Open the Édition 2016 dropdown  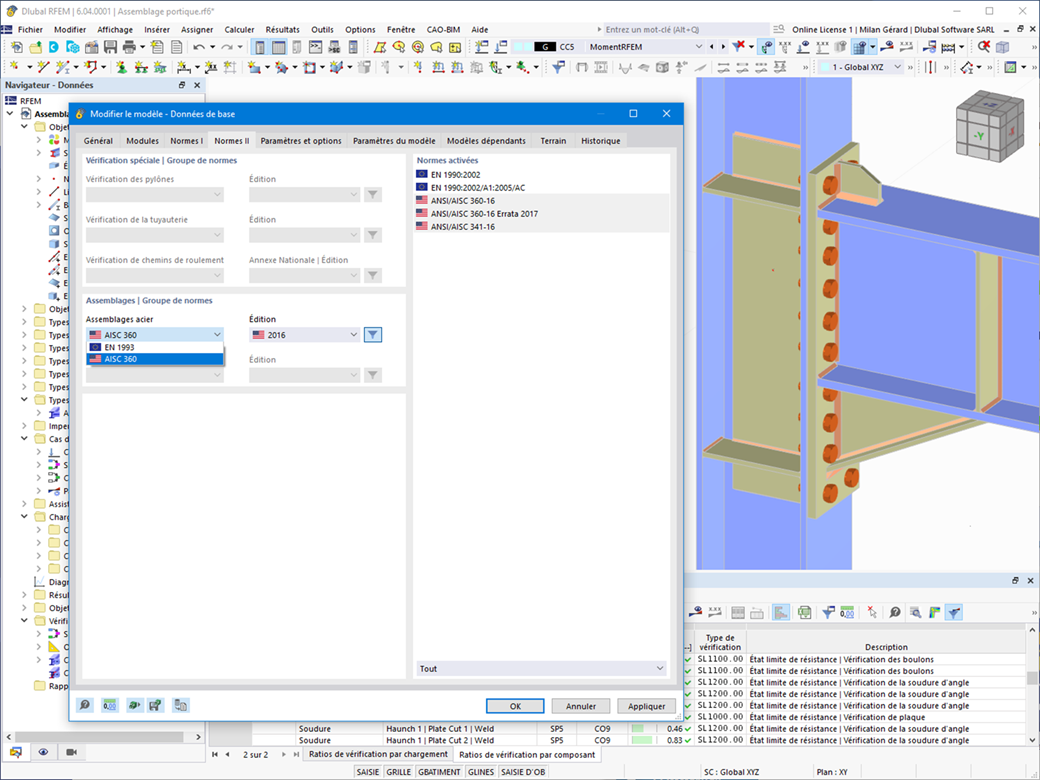304,335
